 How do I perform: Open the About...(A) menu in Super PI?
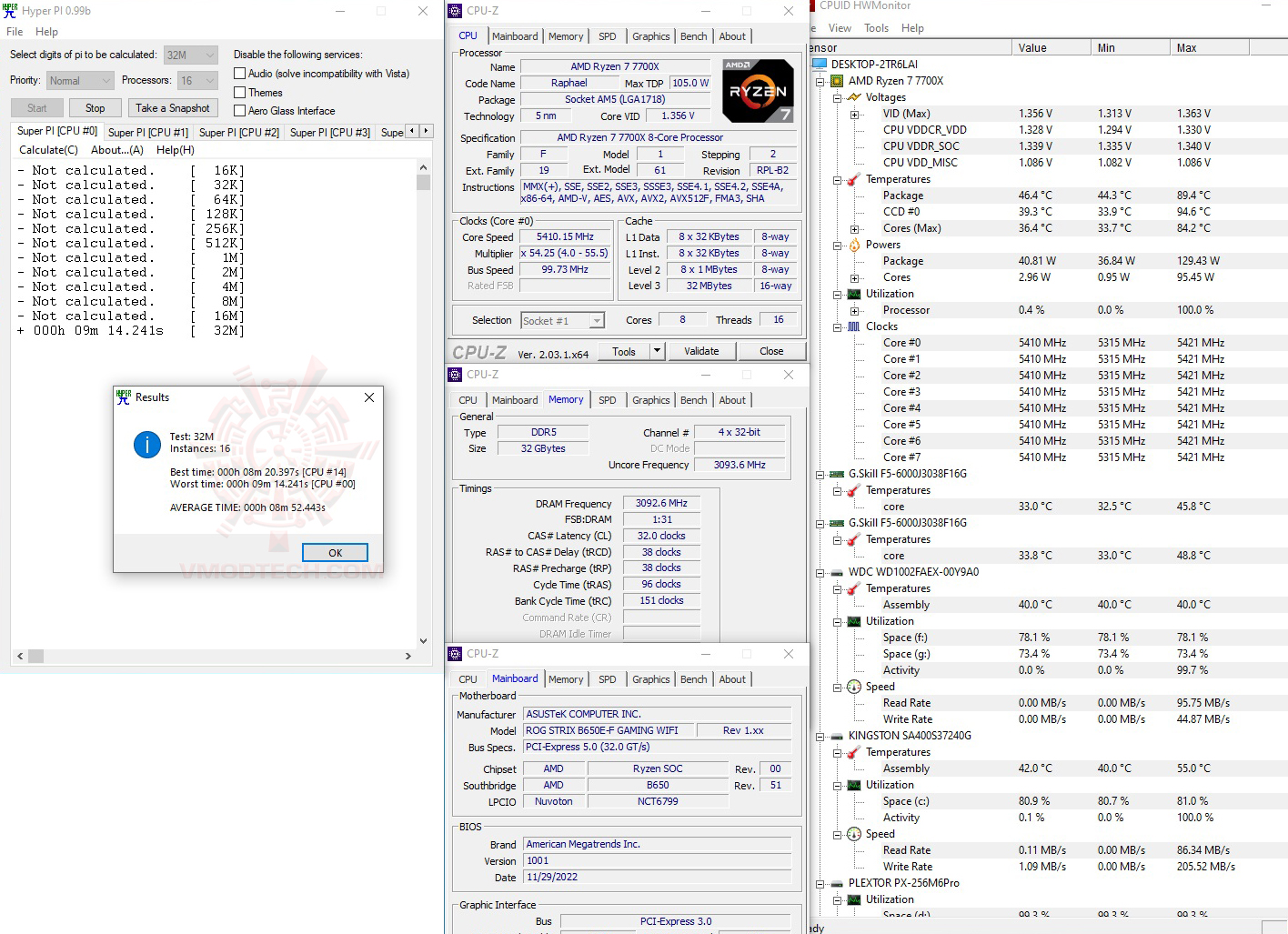tap(117, 150)
